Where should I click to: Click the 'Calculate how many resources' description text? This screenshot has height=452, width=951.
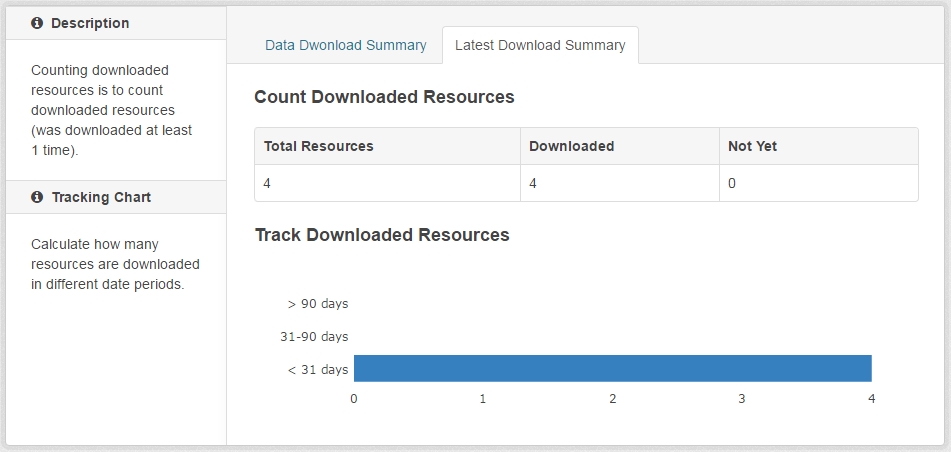115,265
